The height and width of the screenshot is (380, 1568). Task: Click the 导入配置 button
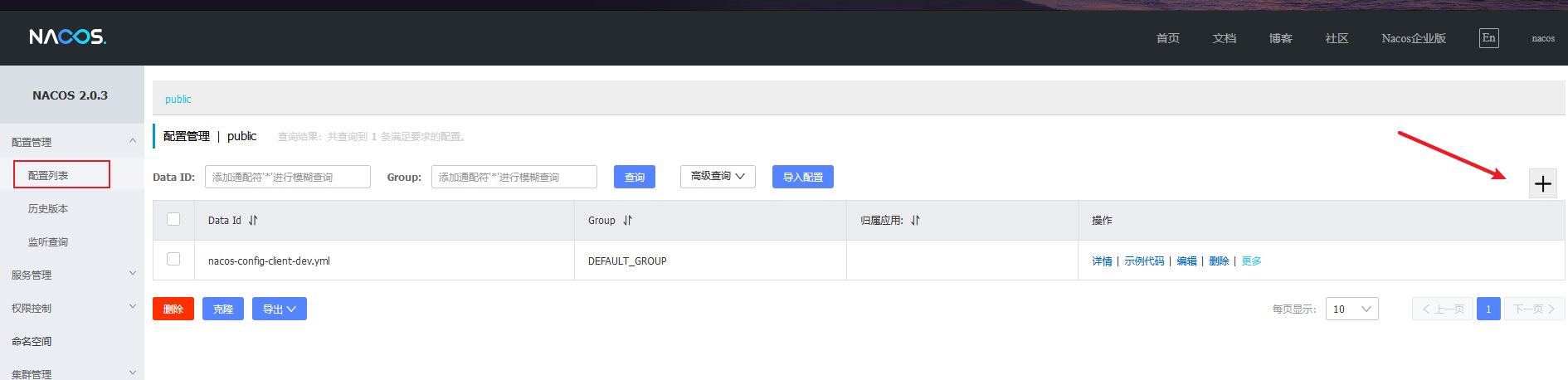pos(802,177)
